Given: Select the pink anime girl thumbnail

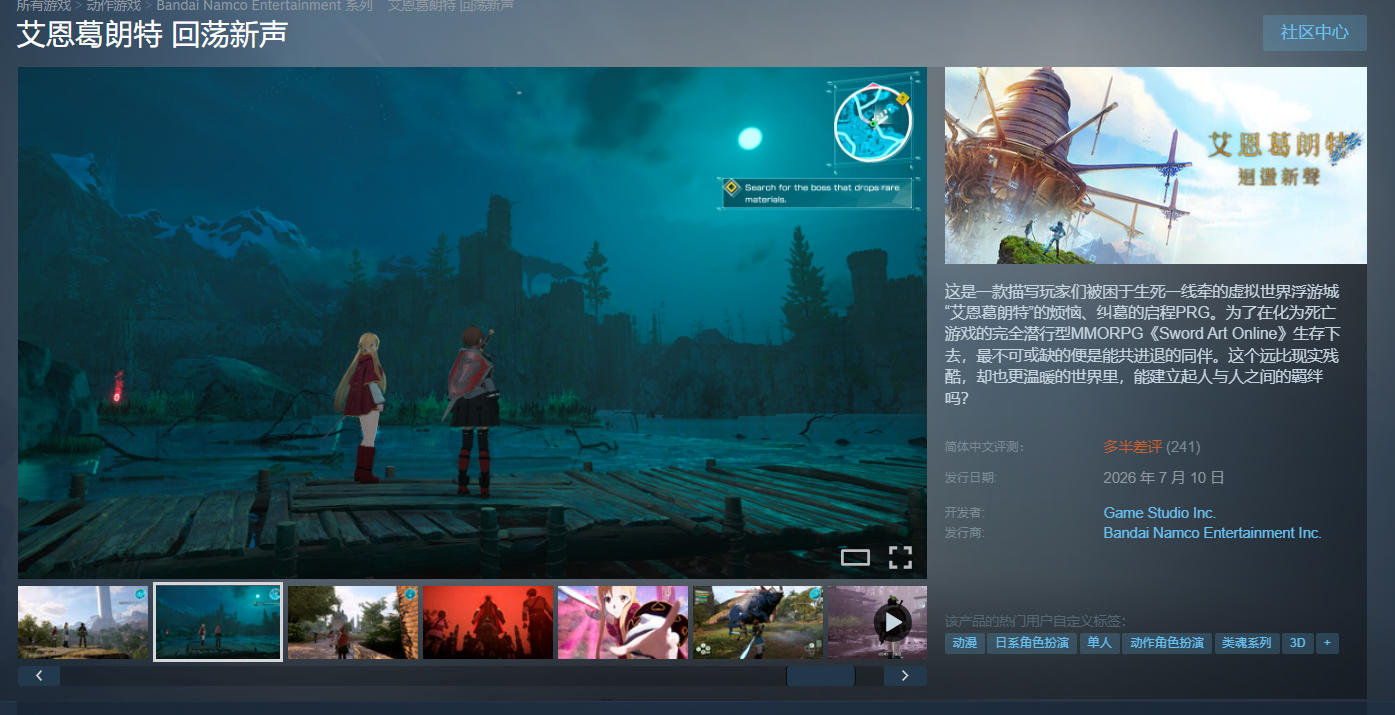Looking at the screenshot, I should coord(623,622).
